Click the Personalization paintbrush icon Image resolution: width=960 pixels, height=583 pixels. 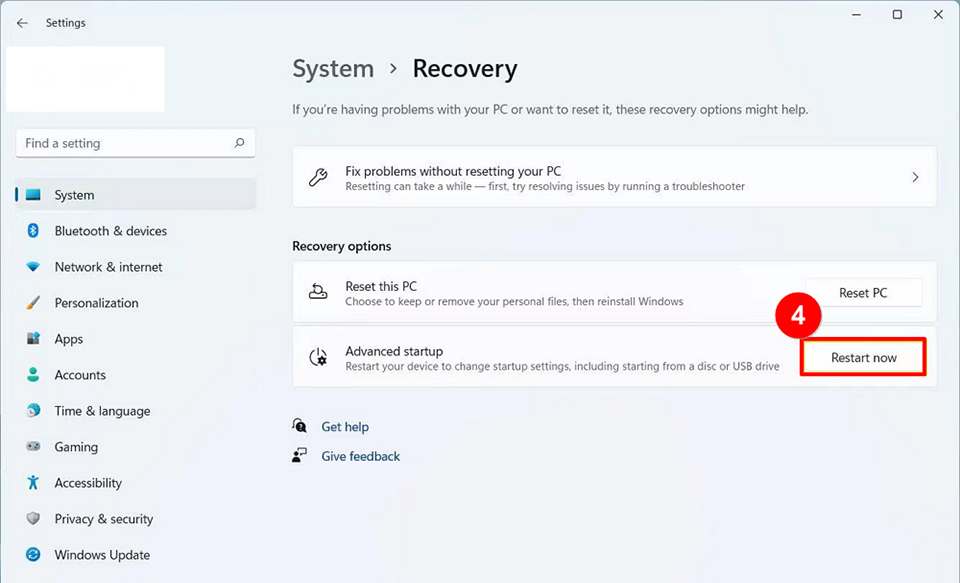33,303
